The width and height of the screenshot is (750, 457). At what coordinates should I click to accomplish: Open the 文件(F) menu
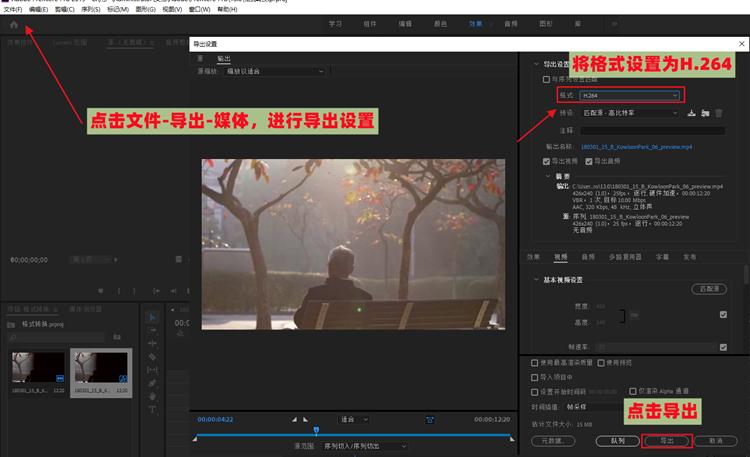(13, 9)
